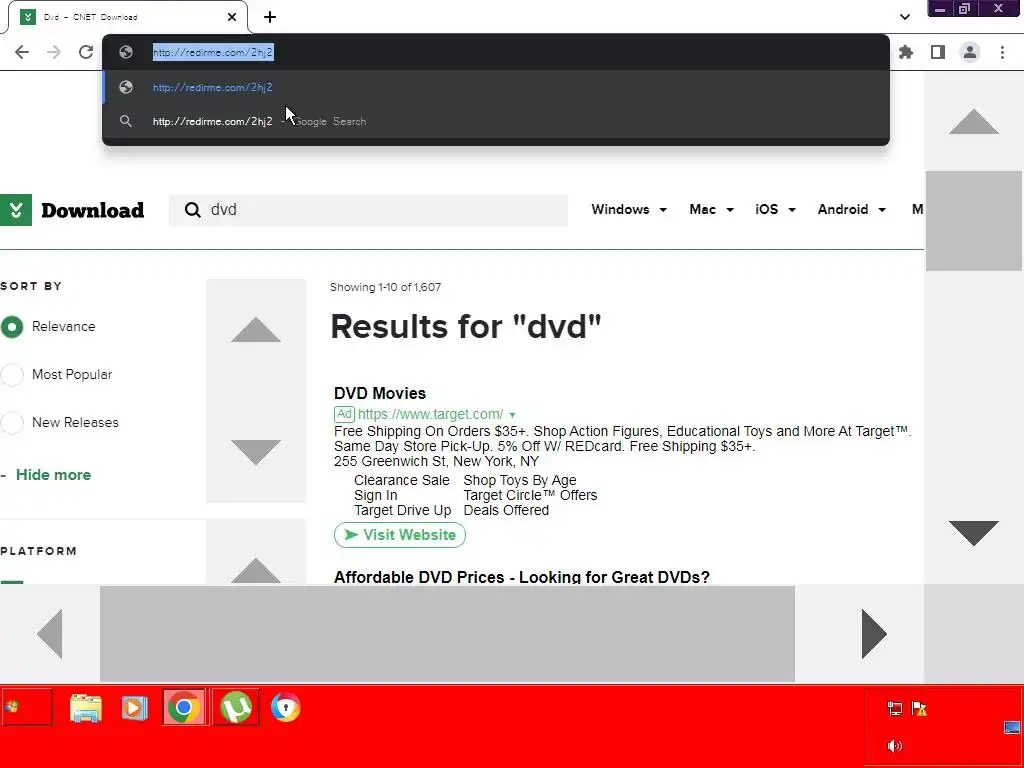Click the Show desktop monitor icon
Image resolution: width=1024 pixels, height=768 pixels.
[1012, 728]
